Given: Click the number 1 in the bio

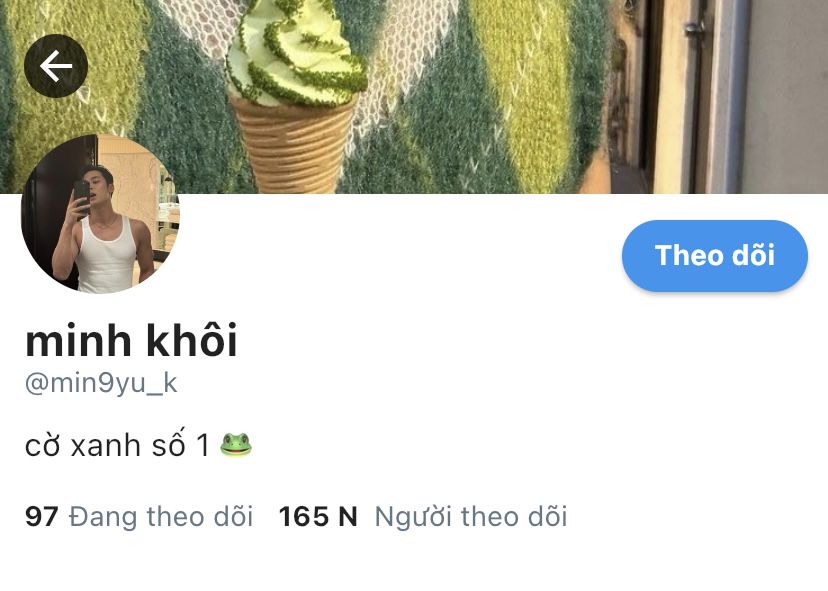Looking at the screenshot, I should click(203, 445).
